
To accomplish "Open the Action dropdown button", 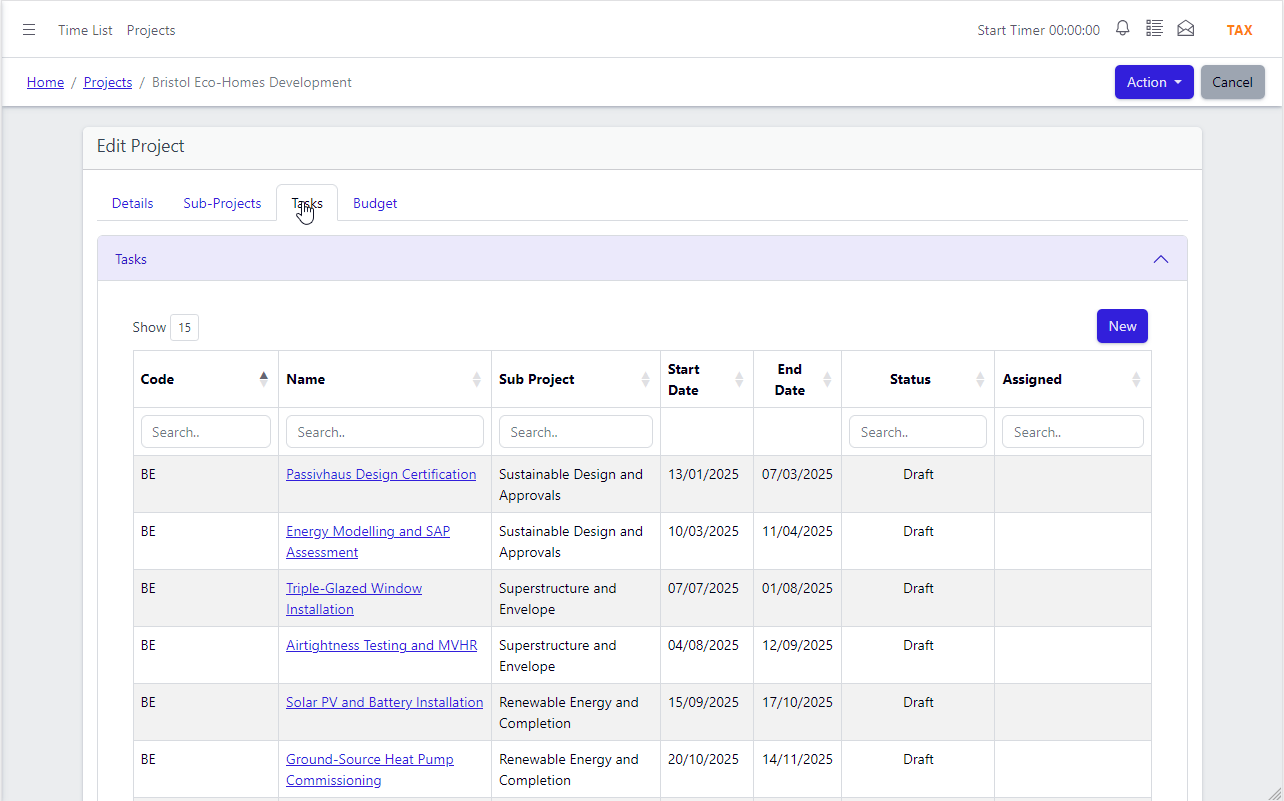I will pyautogui.click(x=1154, y=82).
